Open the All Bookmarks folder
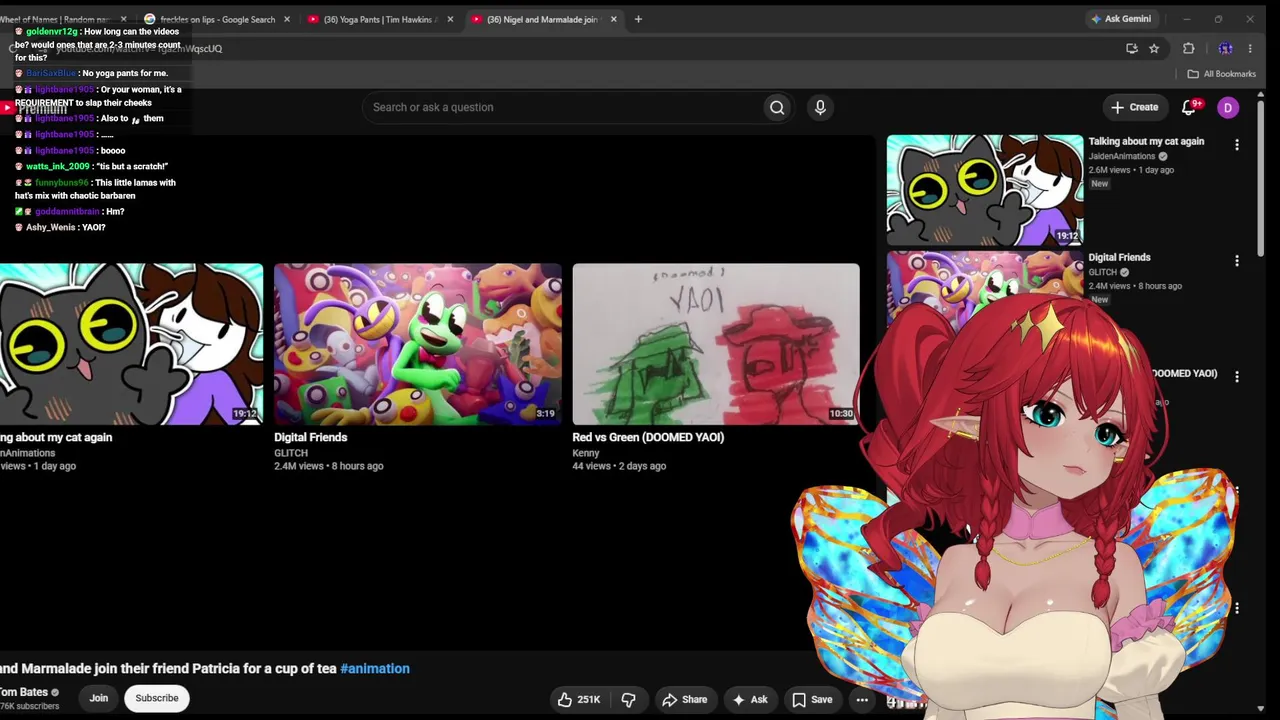The height and width of the screenshot is (720, 1280). 1221,74
